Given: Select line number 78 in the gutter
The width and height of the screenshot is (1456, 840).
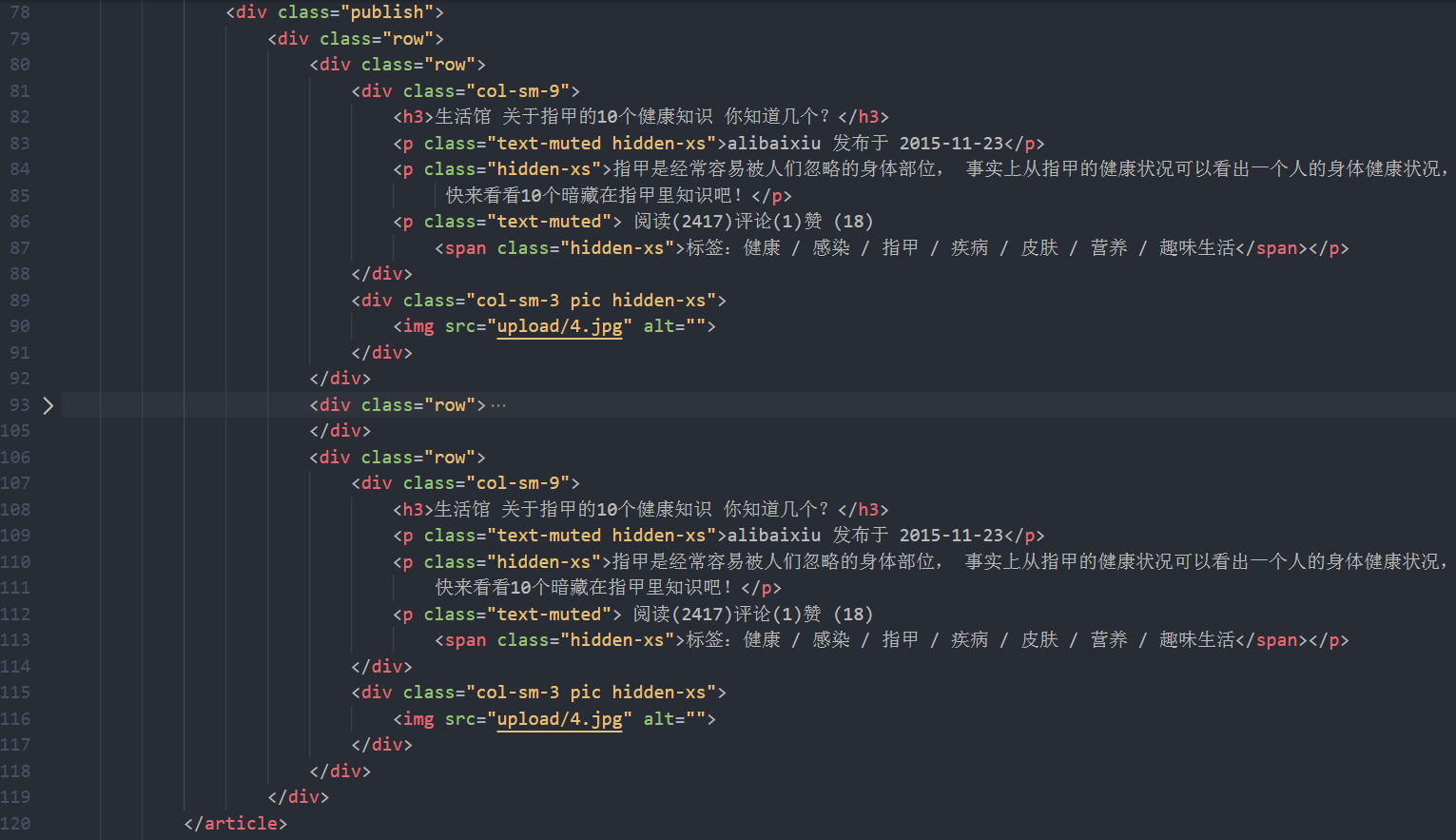Looking at the screenshot, I should [x=20, y=12].
